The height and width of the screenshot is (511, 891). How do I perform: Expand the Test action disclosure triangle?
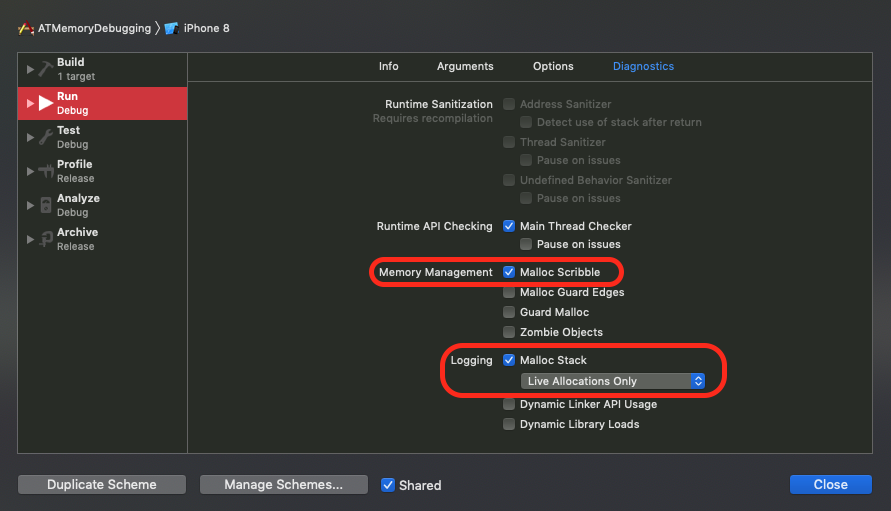[x=30, y=137]
